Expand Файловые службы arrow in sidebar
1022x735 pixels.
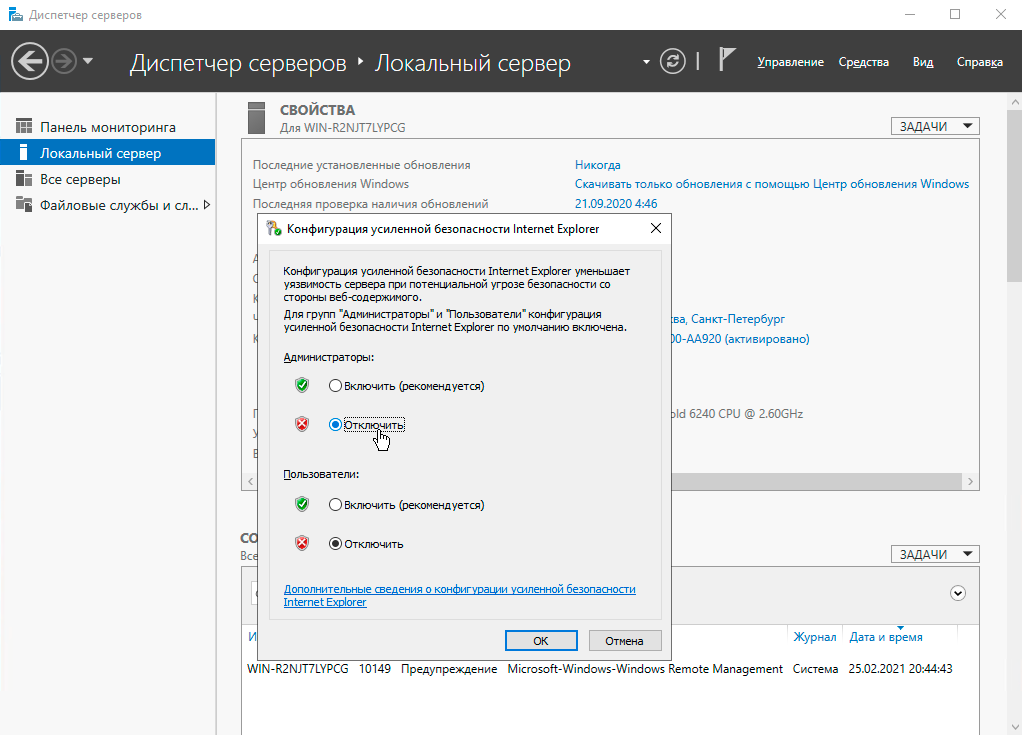[x=207, y=205]
